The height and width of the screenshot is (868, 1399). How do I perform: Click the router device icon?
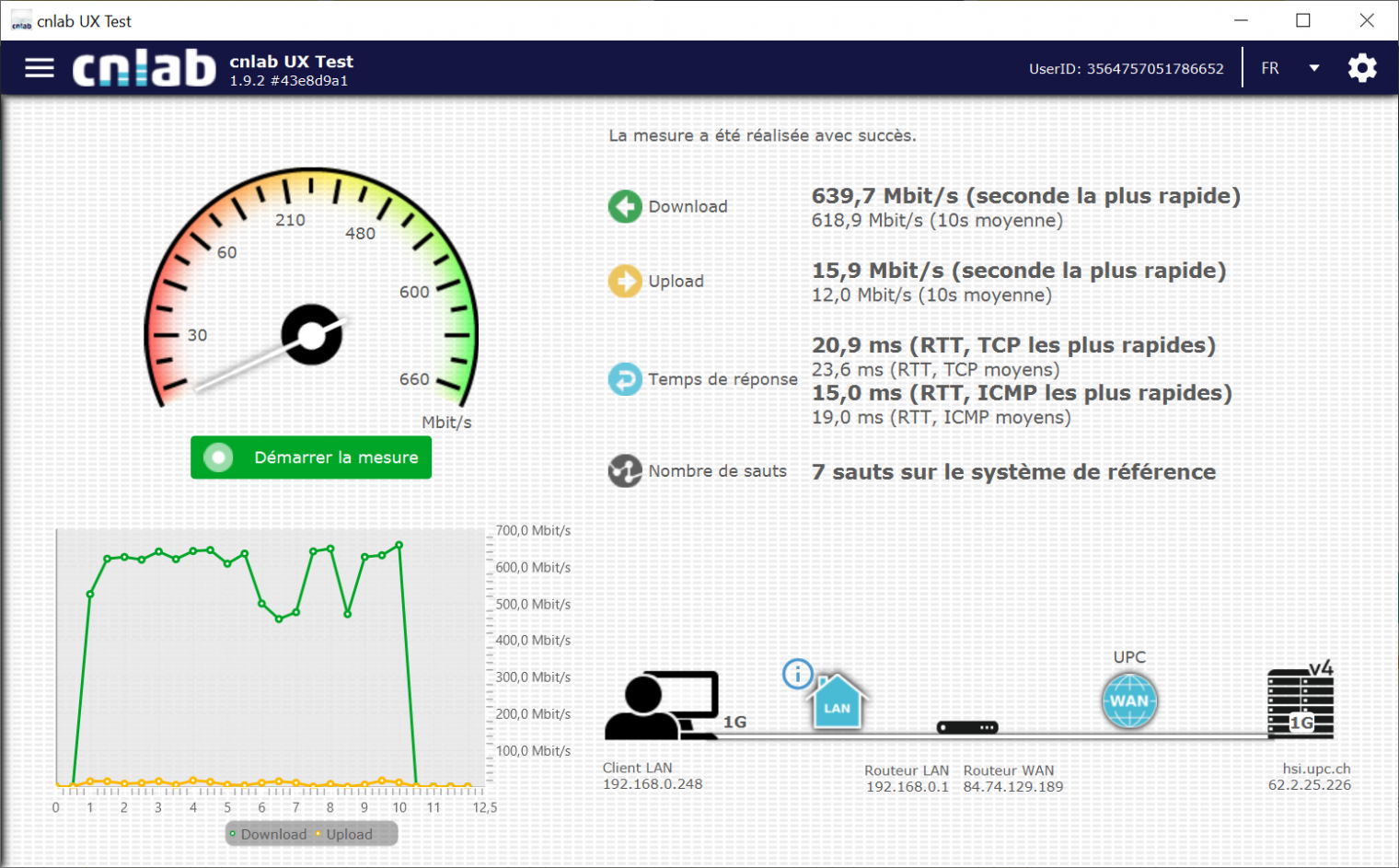966,727
